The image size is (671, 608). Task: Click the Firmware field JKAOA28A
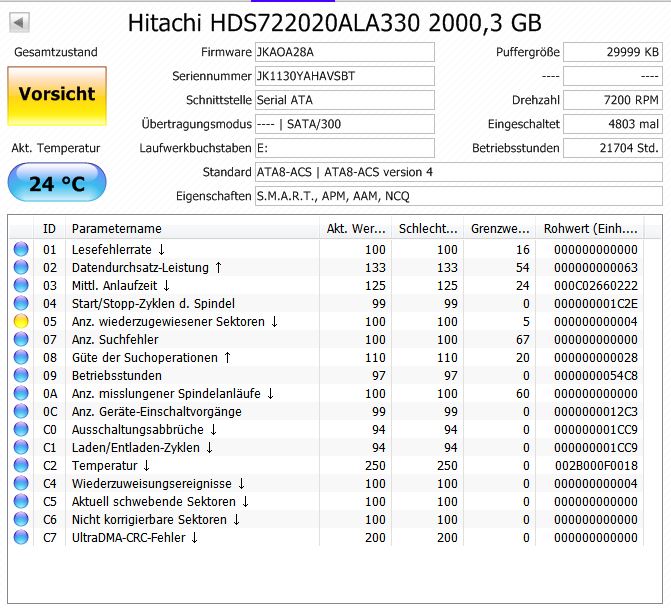(x=345, y=52)
